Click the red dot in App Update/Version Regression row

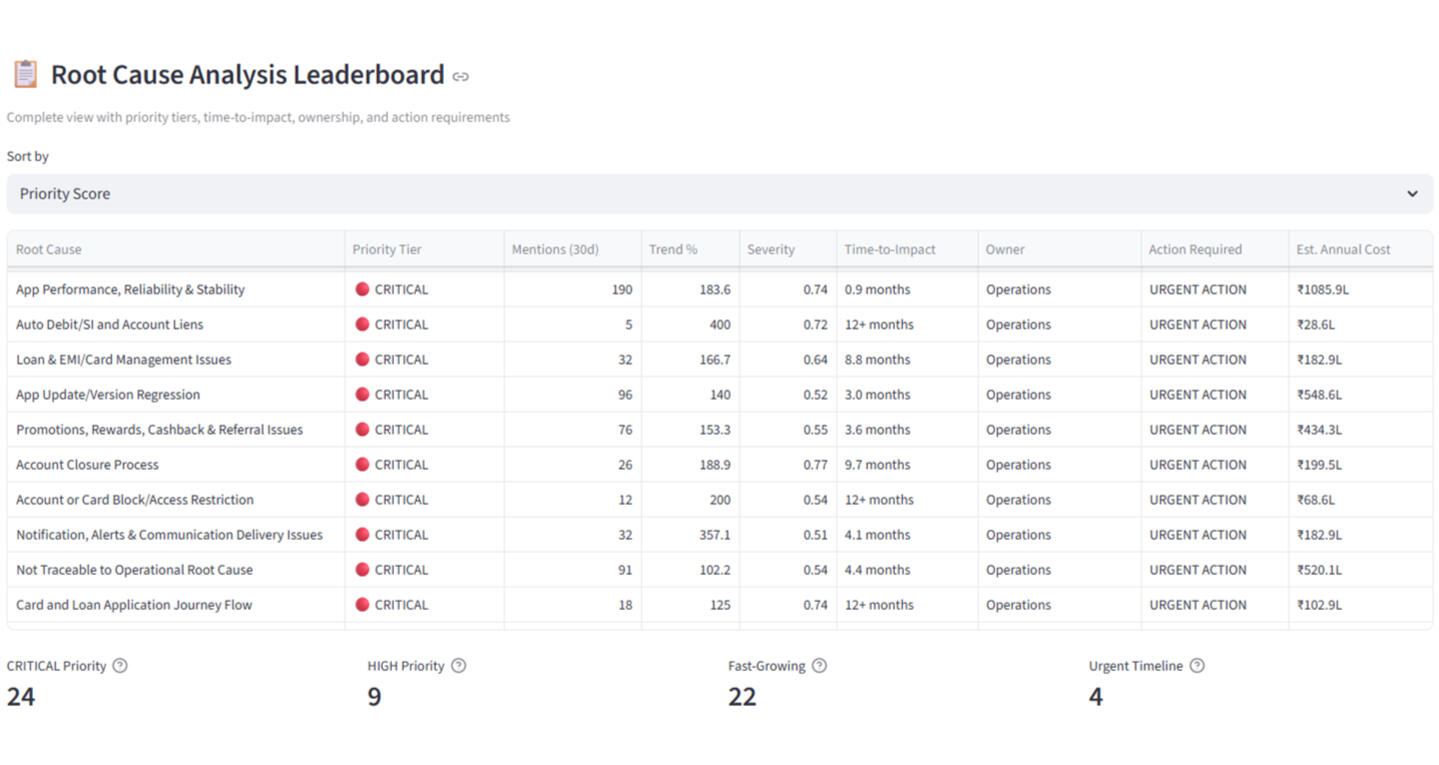coord(362,394)
